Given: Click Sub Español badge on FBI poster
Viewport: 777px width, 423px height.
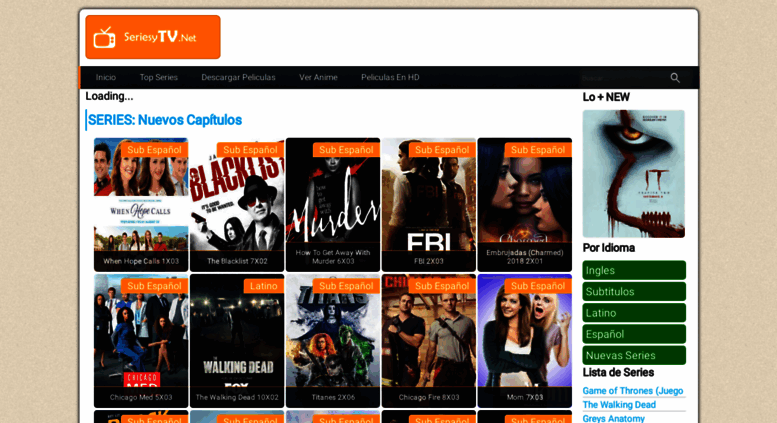Looking at the screenshot, I should [442, 150].
